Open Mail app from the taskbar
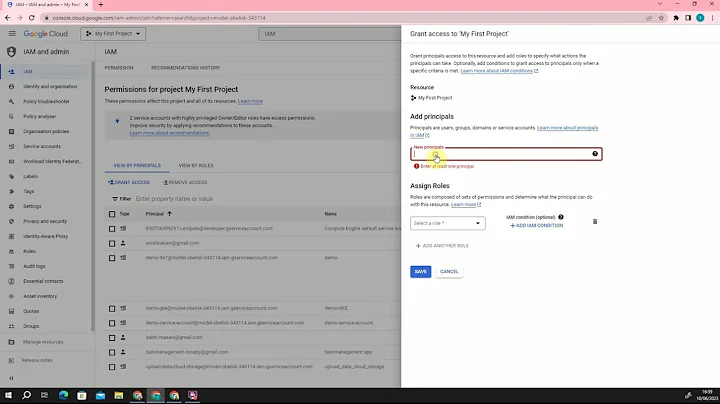The width and height of the screenshot is (720, 404). pyautogui.click(x=100, y=395)
